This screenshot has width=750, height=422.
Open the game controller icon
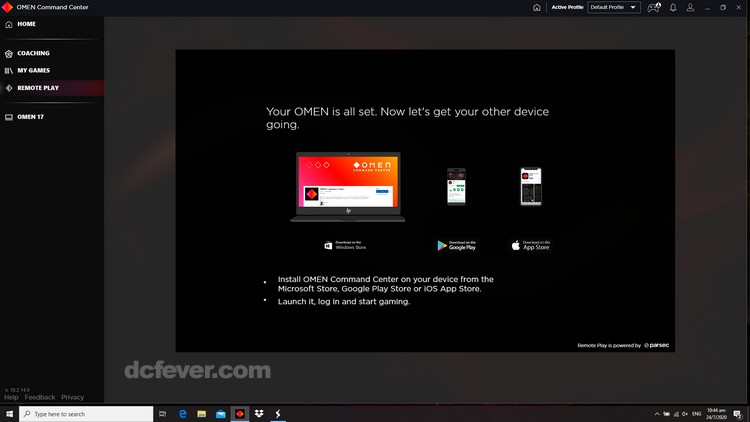tap(653, 8)
